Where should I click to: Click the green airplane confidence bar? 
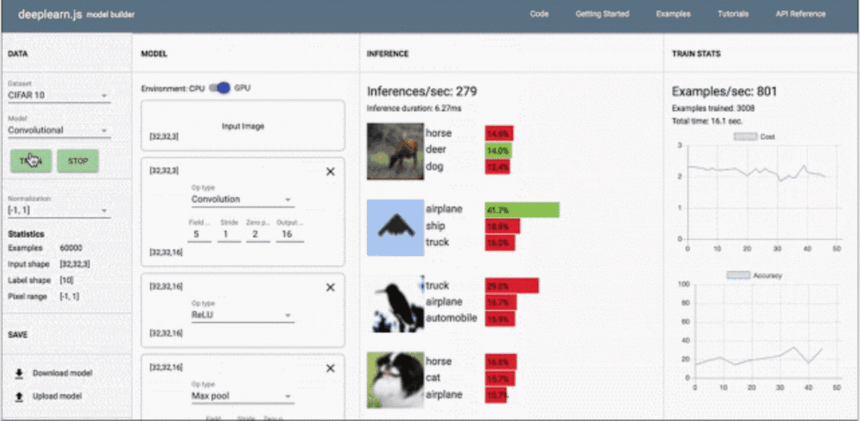tap(521, 210)
